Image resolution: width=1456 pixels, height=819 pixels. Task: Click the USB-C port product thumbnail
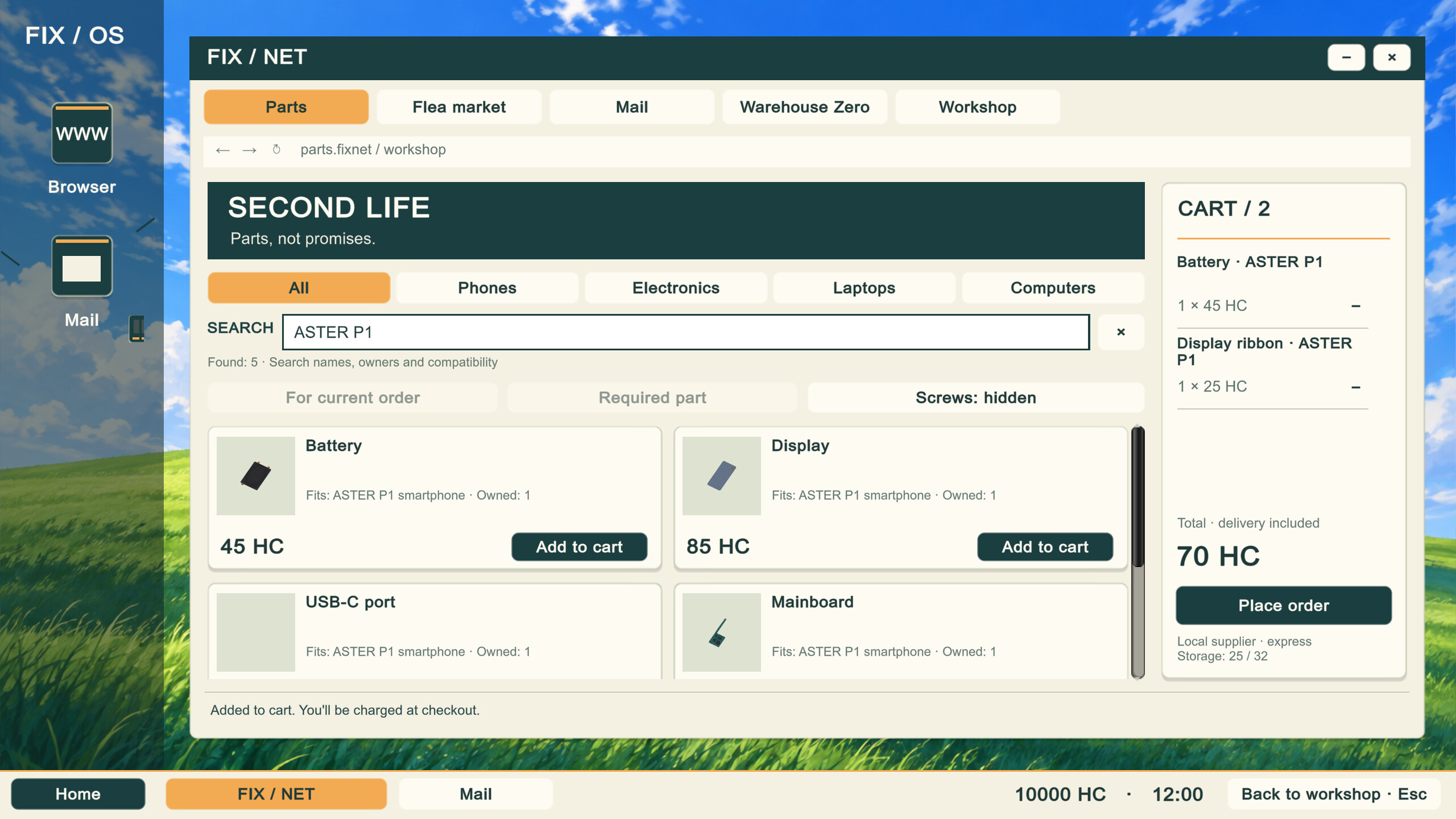click(x=256, y=632)
